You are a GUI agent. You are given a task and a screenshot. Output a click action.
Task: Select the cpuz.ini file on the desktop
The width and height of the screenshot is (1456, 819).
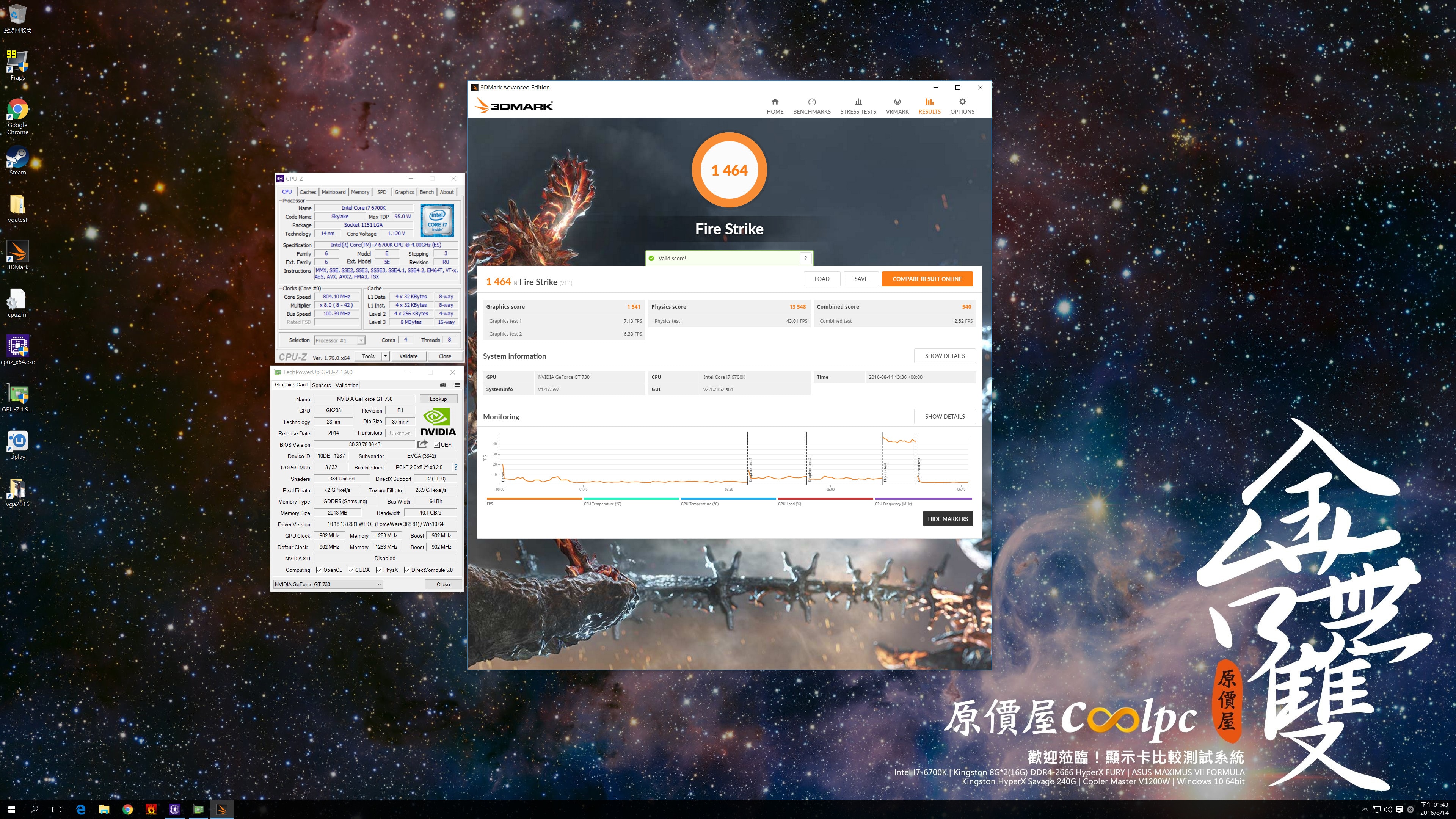(x=17, y=303)
